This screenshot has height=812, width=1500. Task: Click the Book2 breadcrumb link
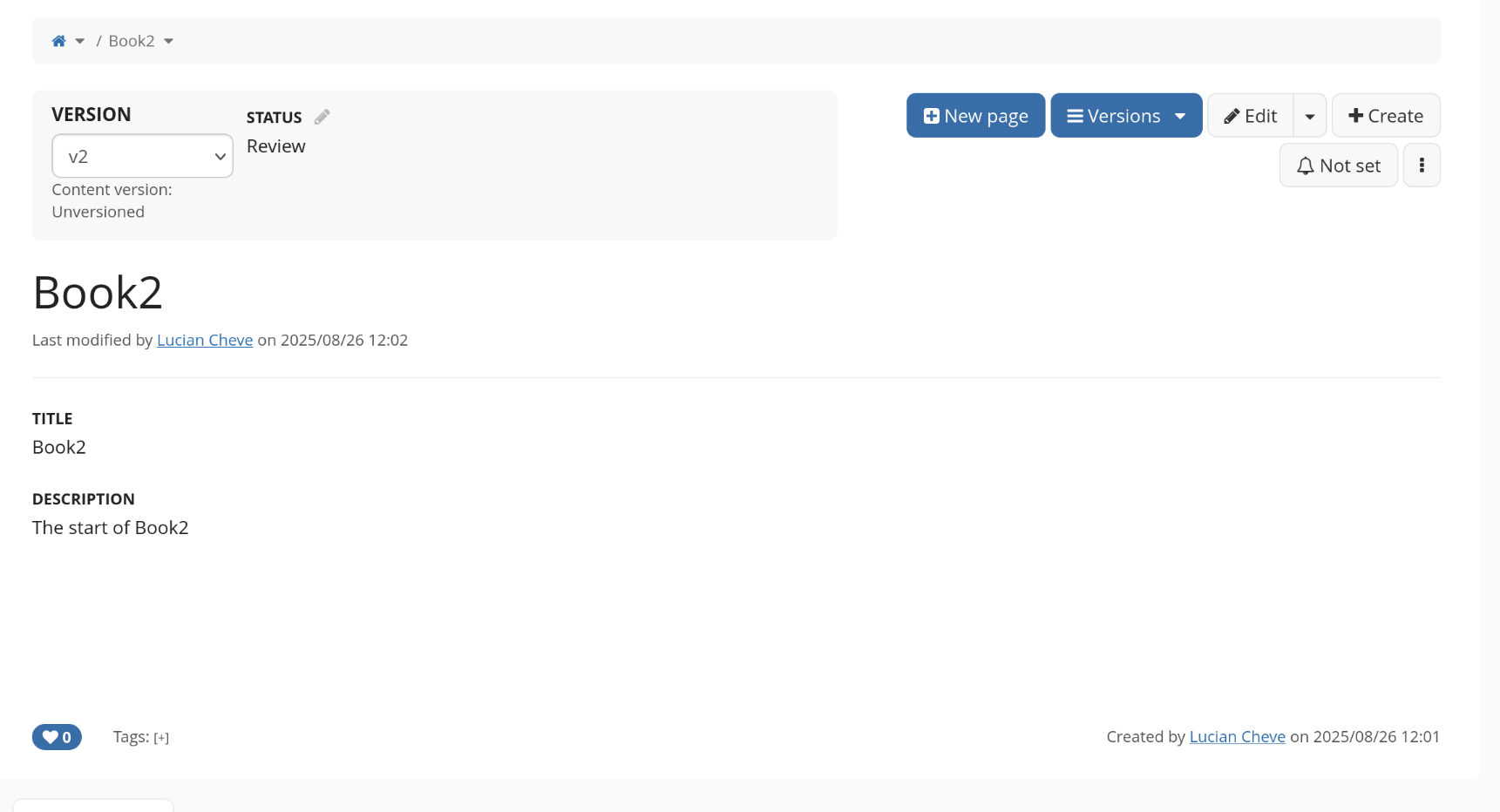pyautogui.click(x=131, y=41)
